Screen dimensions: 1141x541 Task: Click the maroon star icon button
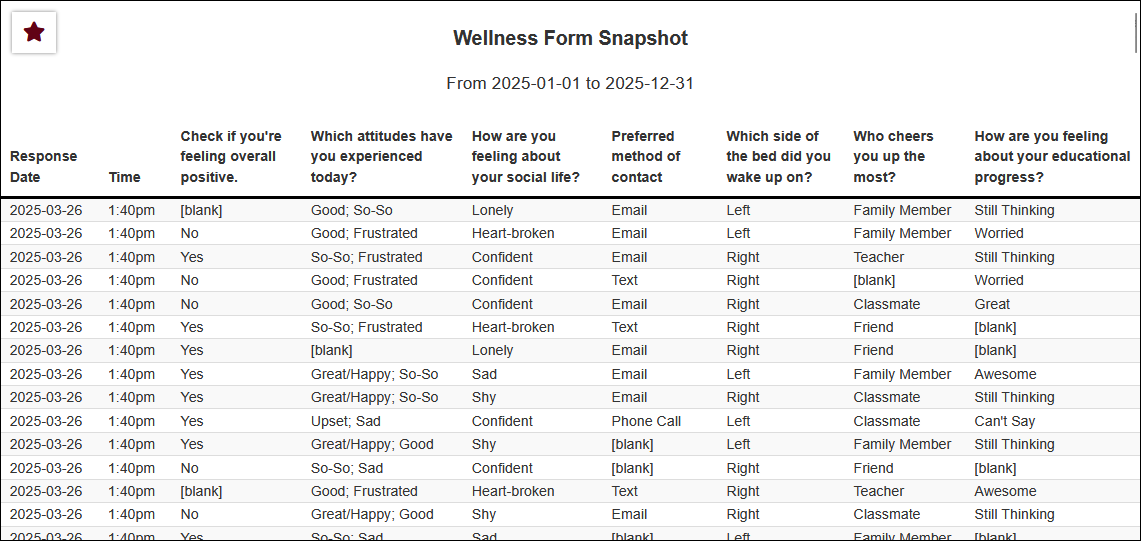(x=34, y=32)
